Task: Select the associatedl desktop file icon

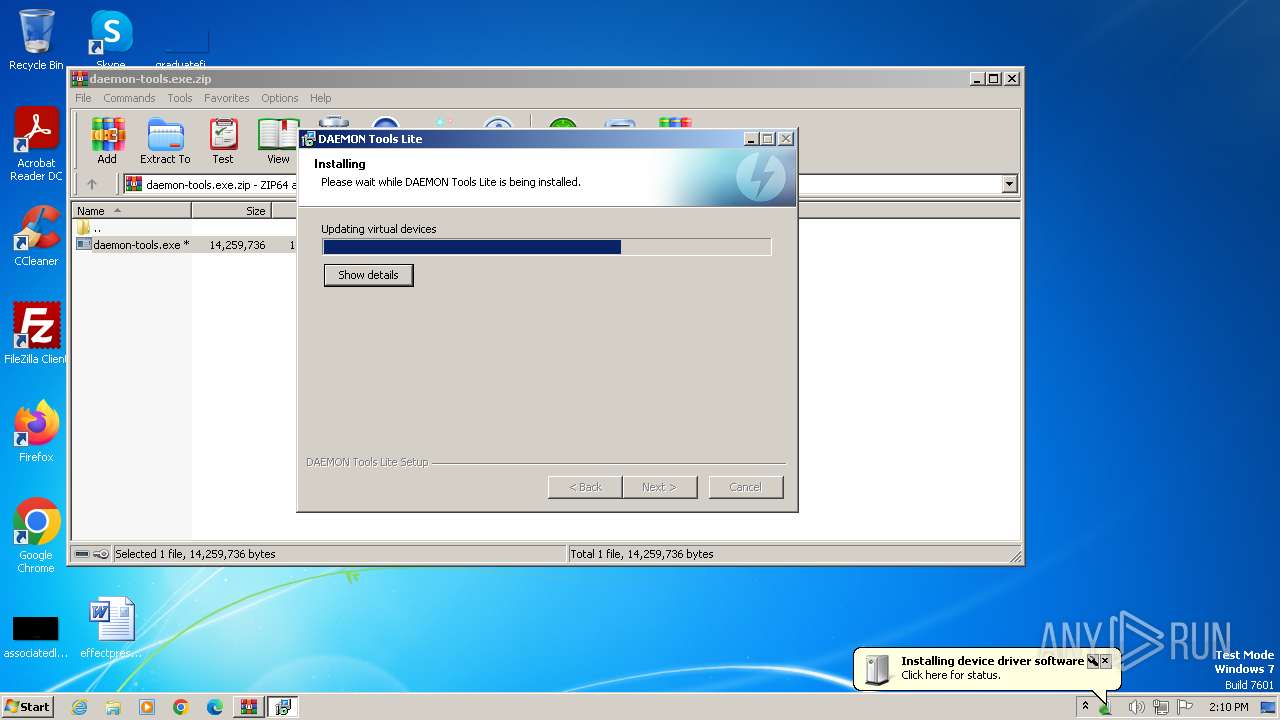Action: click(35, 637)
